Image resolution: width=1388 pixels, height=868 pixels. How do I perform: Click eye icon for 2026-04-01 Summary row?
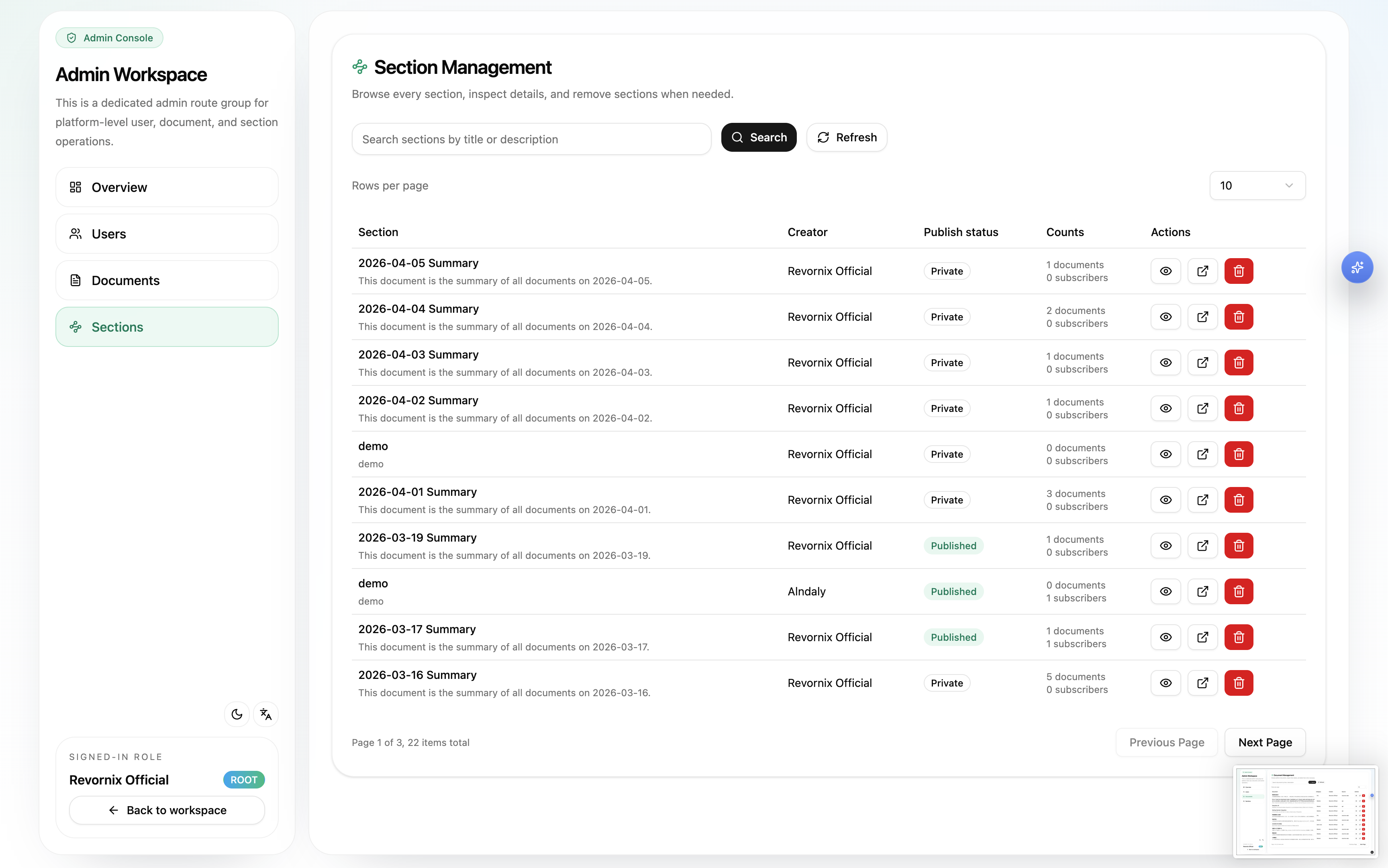tap(1165, 500)
